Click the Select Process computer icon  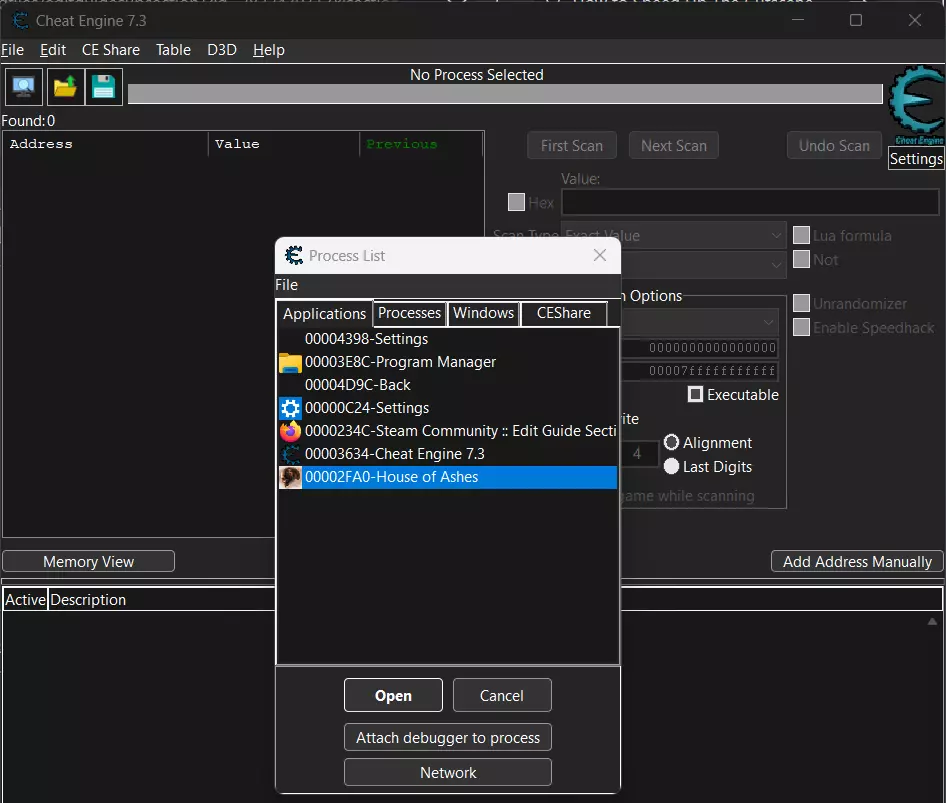point(24,87)
